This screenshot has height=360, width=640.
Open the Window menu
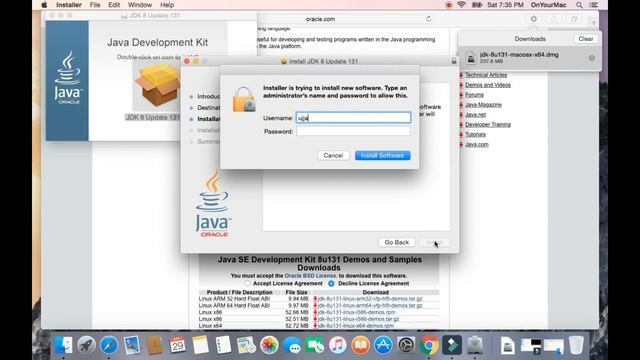tap(140, 5)
